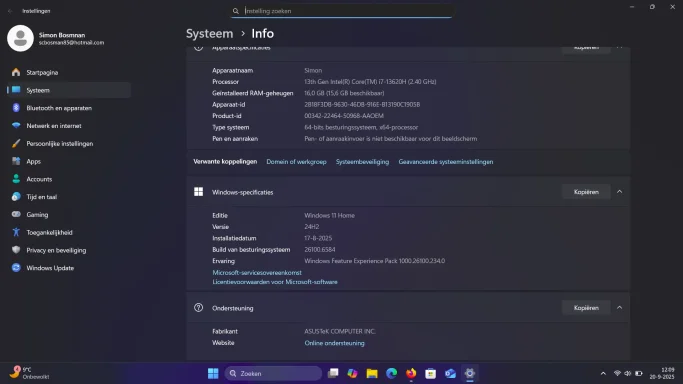Click the Startpagina home icon
Screen dimensions: 683x384
click(x=16, y=72)
